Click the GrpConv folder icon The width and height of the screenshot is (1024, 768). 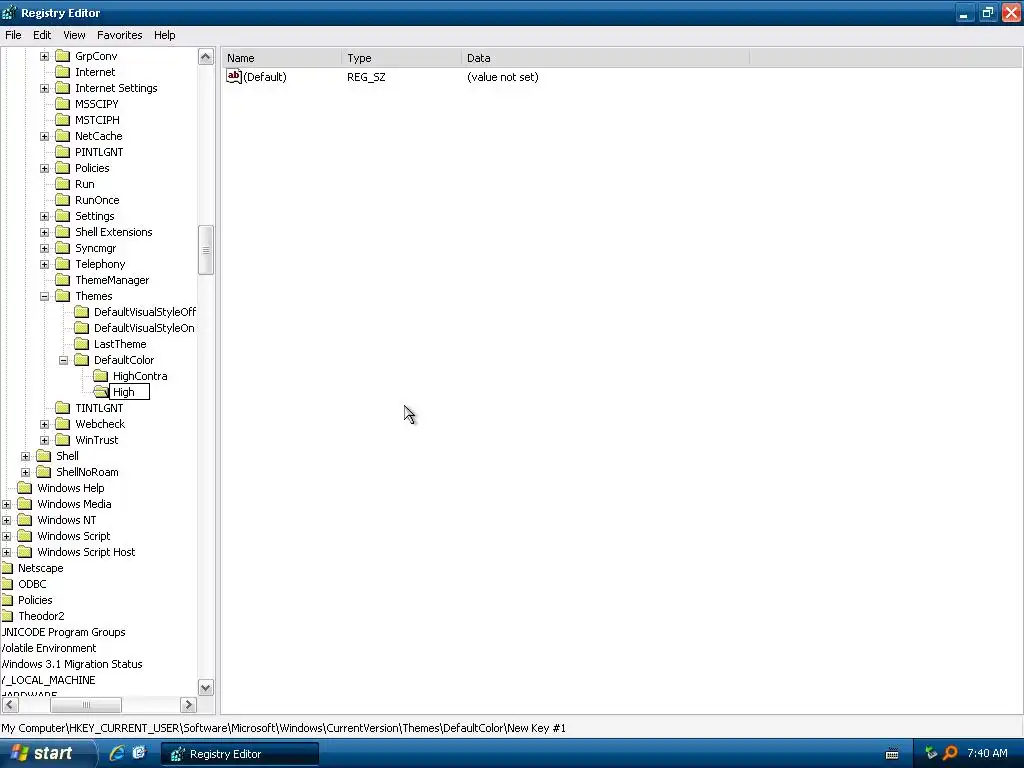tap(63, 56)
